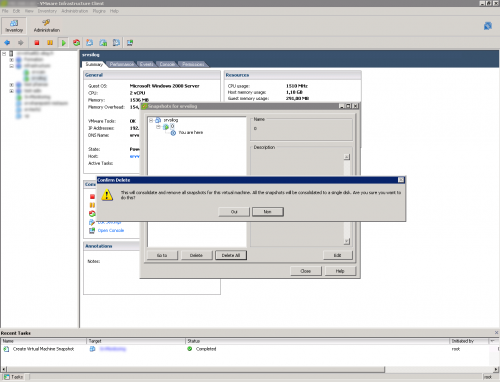Click reset icon in Commands panel

point(92,213)
